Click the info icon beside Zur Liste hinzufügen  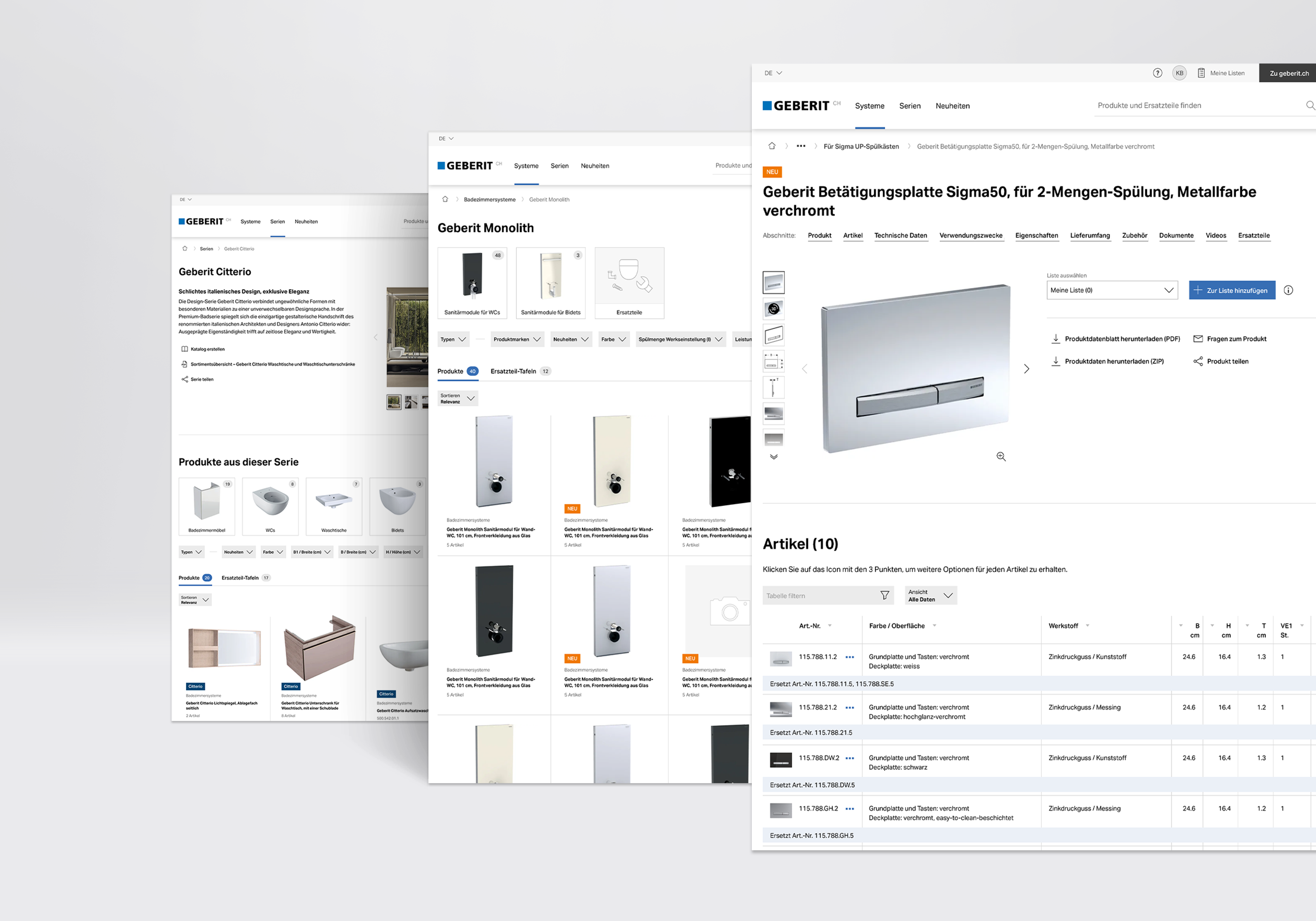click(1288, 290)
